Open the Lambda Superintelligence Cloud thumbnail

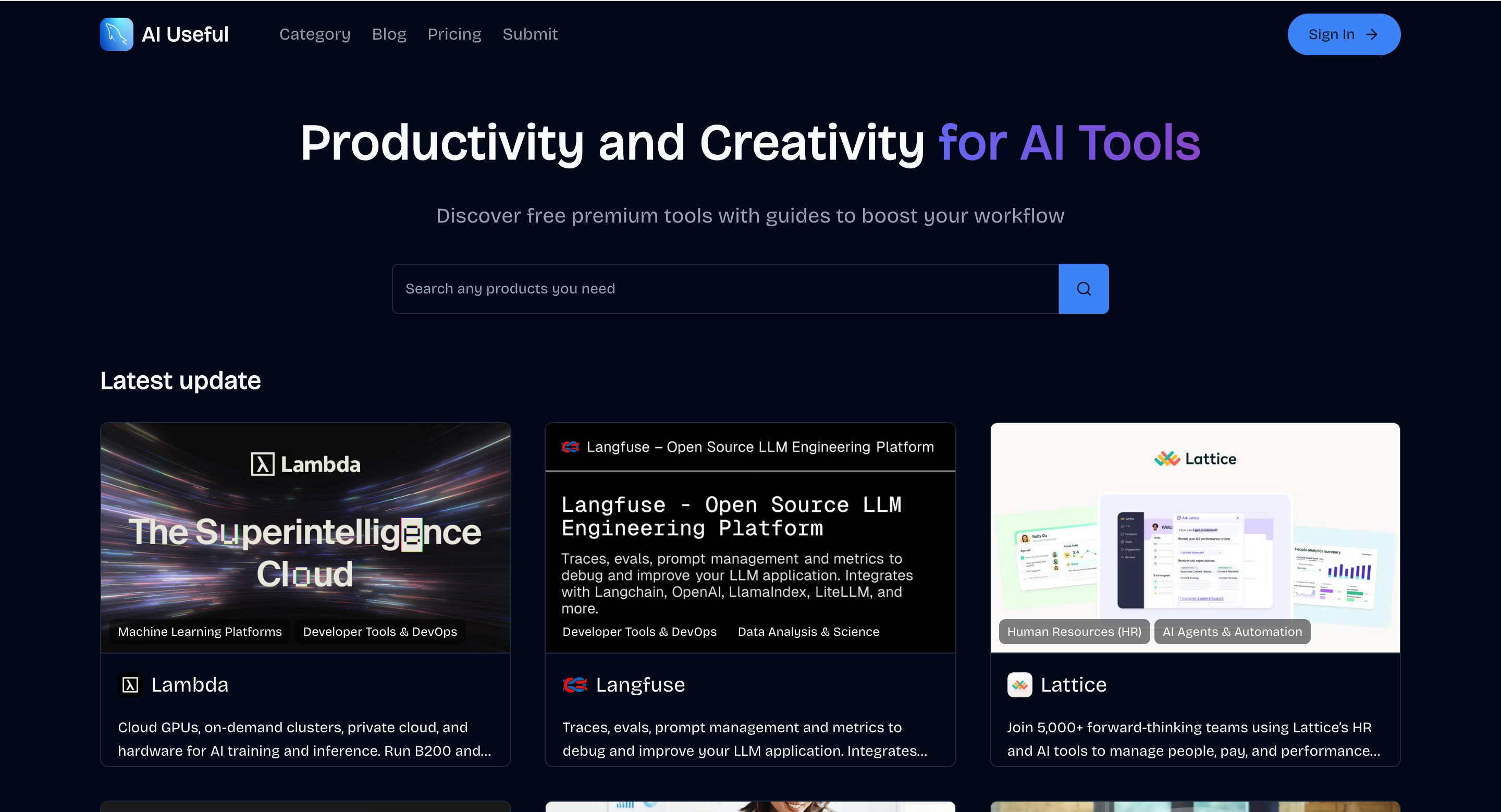pos(305,538)
